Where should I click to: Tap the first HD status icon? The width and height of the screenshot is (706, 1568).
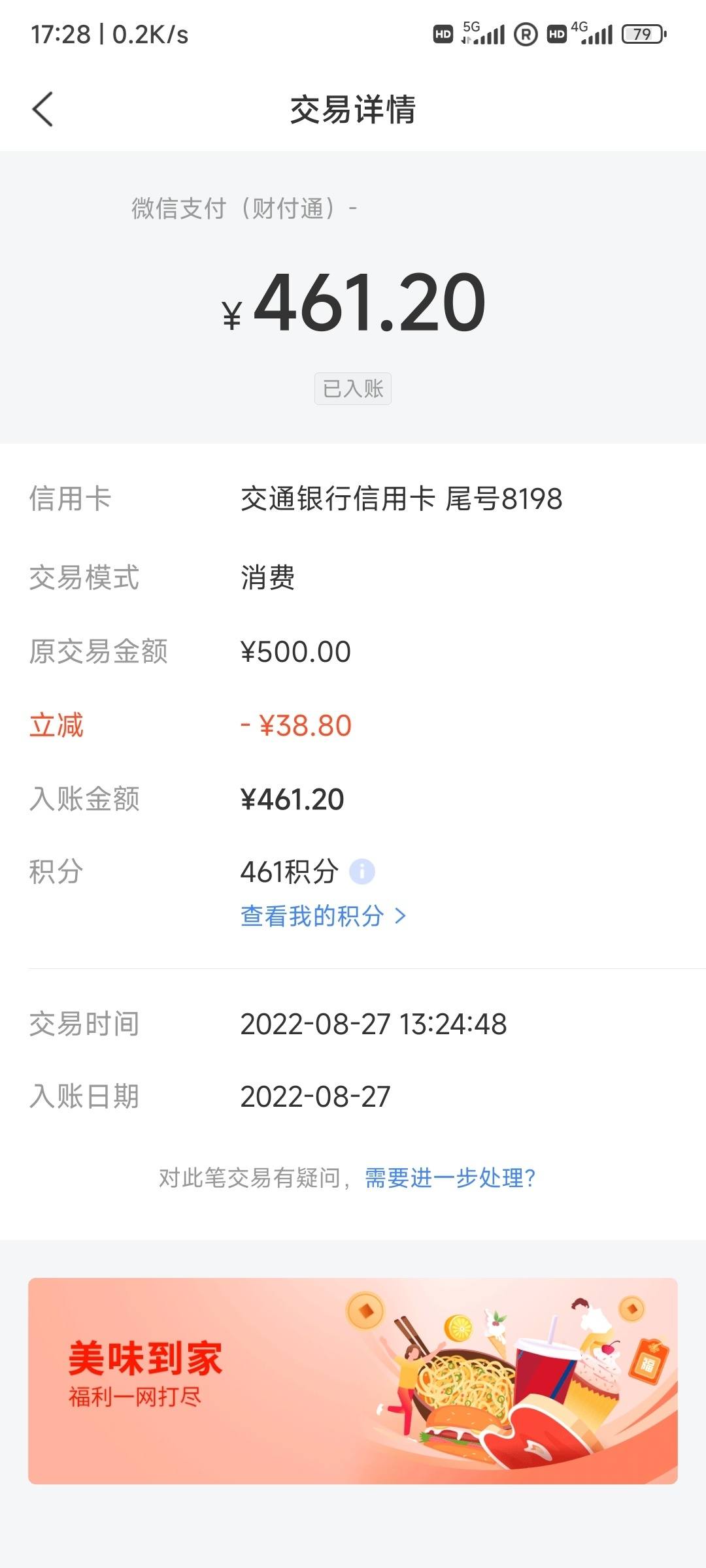tap(443, 34)
